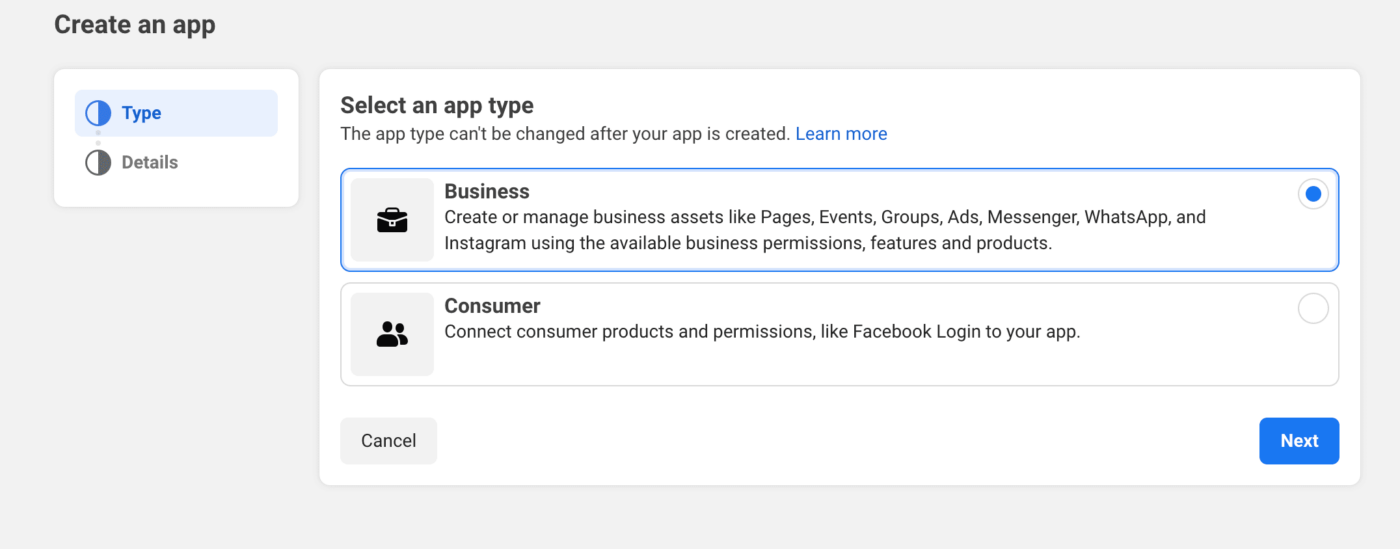
Task: Click the Business option title
Action: [487, 191]
